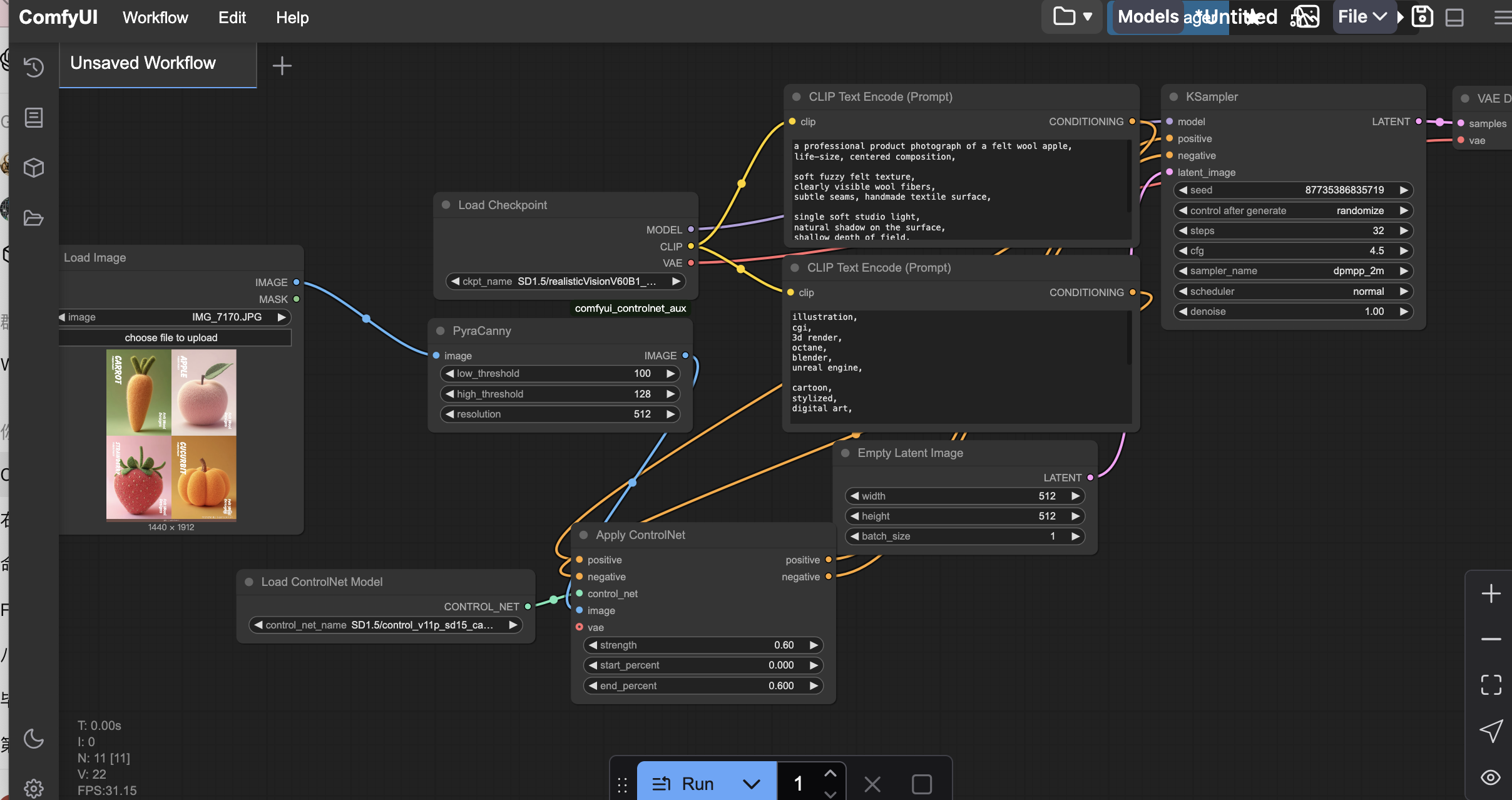
Task: Open the node library sidebar icon
Action: pos(34,117)
